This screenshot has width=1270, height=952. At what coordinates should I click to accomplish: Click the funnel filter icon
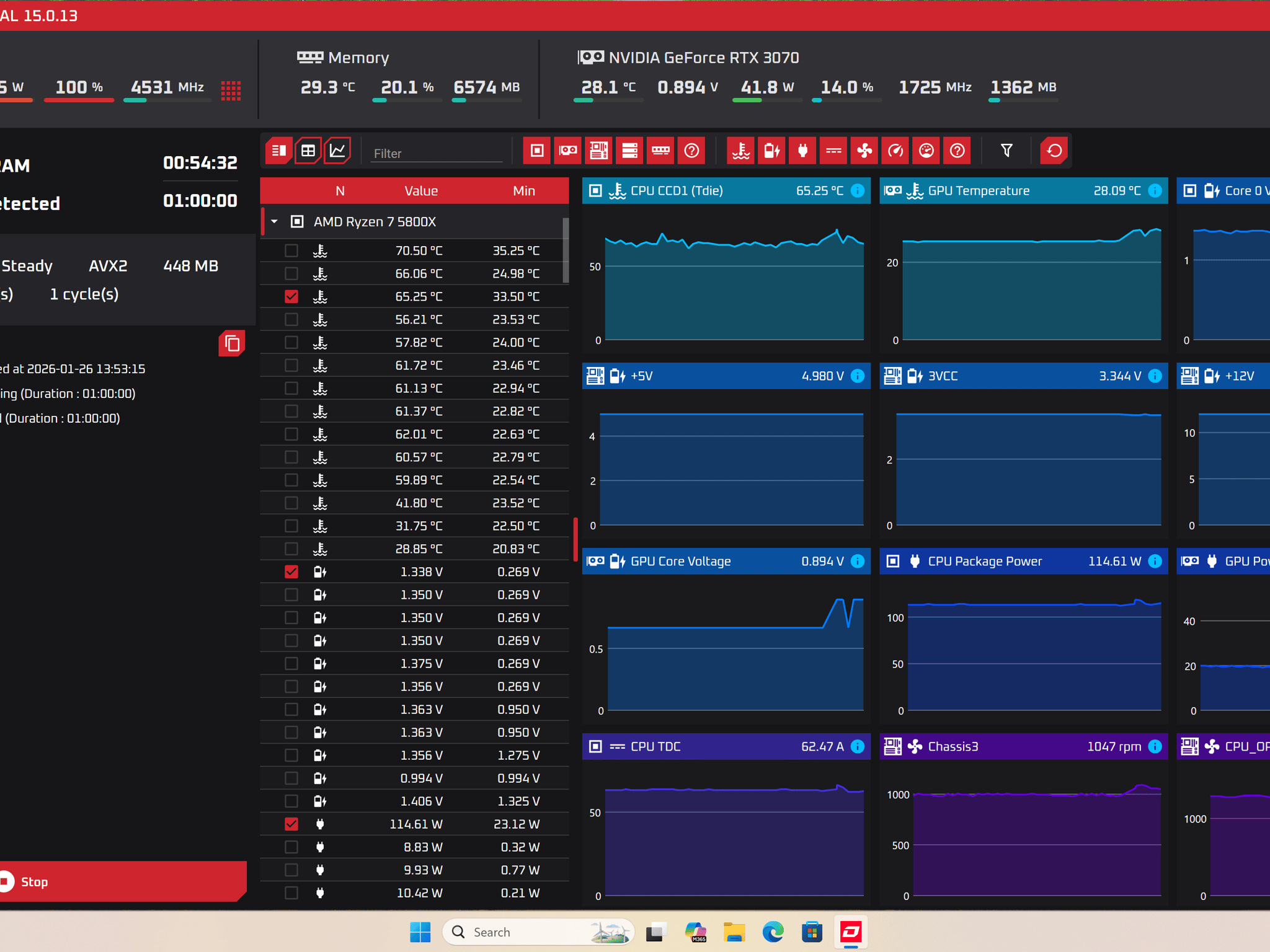point(1006,151)
